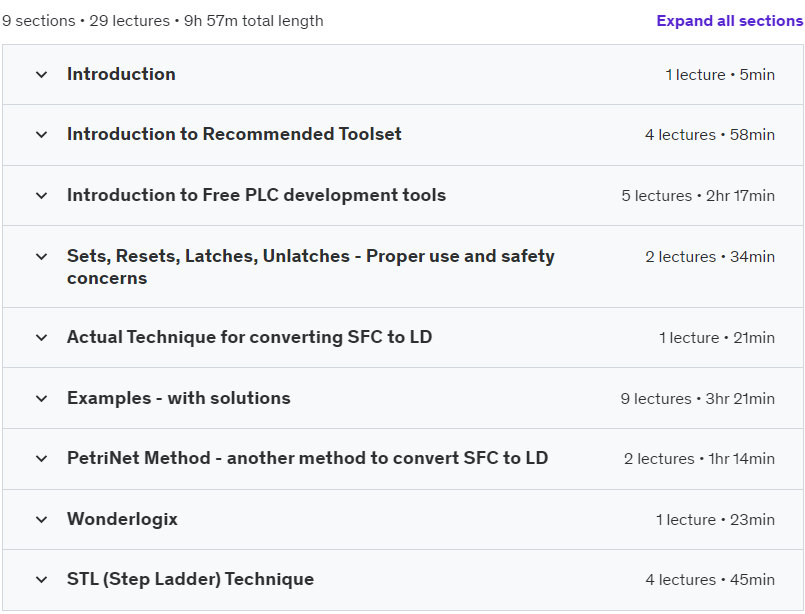Click the chevron beside the Introduction section
Viewport: 805px width, 614px height.
tap(41, 75)
